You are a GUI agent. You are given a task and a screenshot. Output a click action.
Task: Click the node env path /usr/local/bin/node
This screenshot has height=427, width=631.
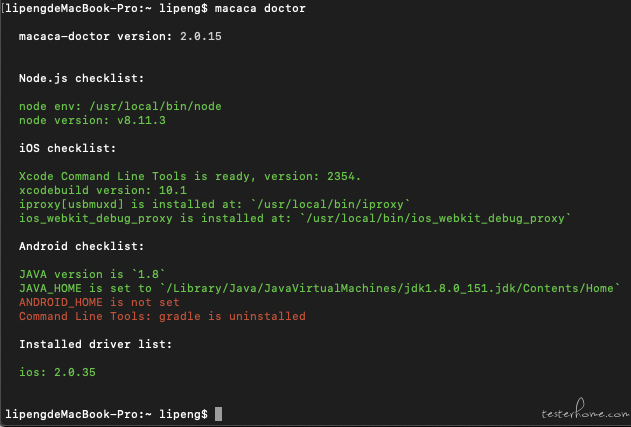tap(155, 106)
